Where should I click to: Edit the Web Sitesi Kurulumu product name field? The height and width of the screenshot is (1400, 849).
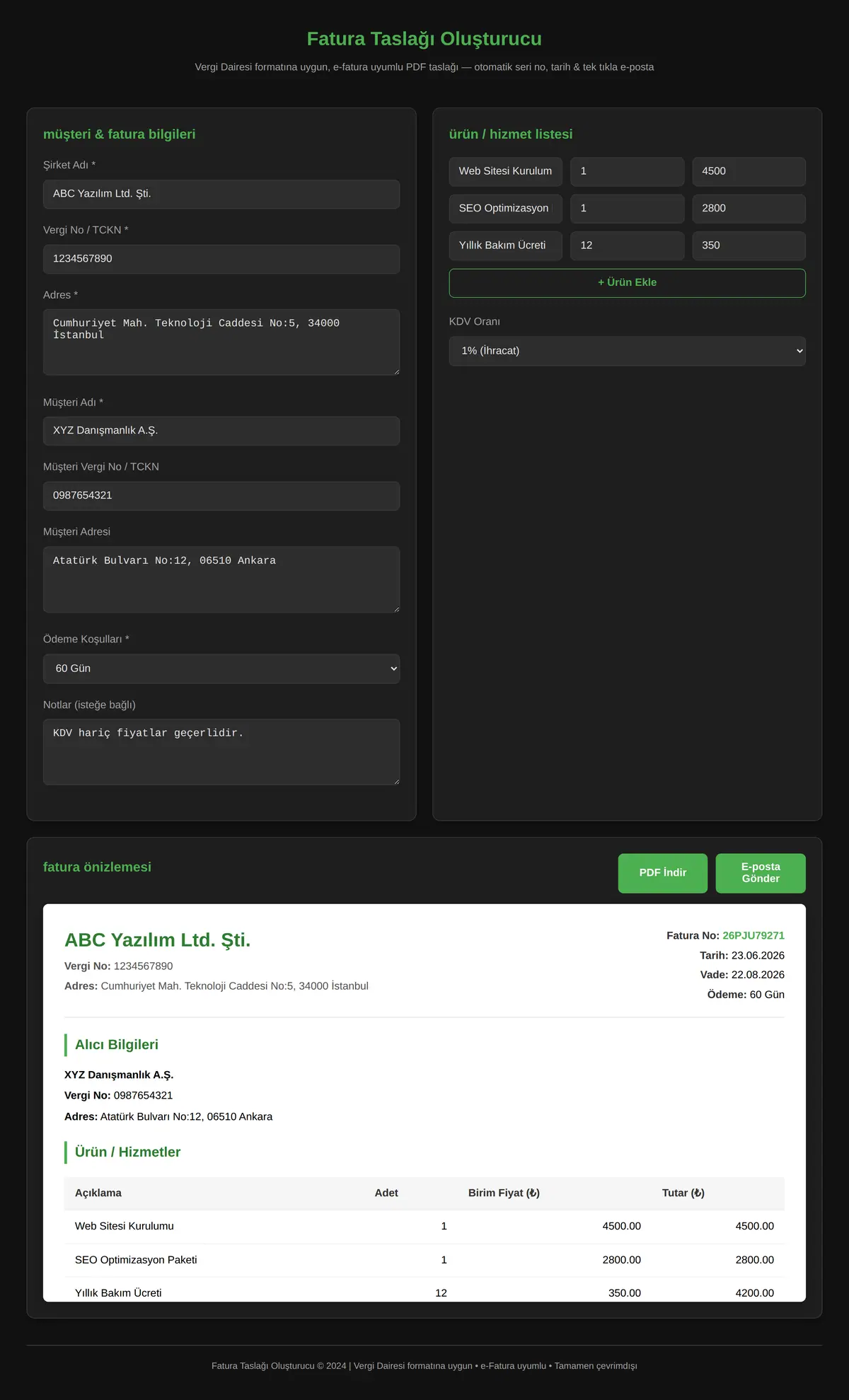pos(506,172)
